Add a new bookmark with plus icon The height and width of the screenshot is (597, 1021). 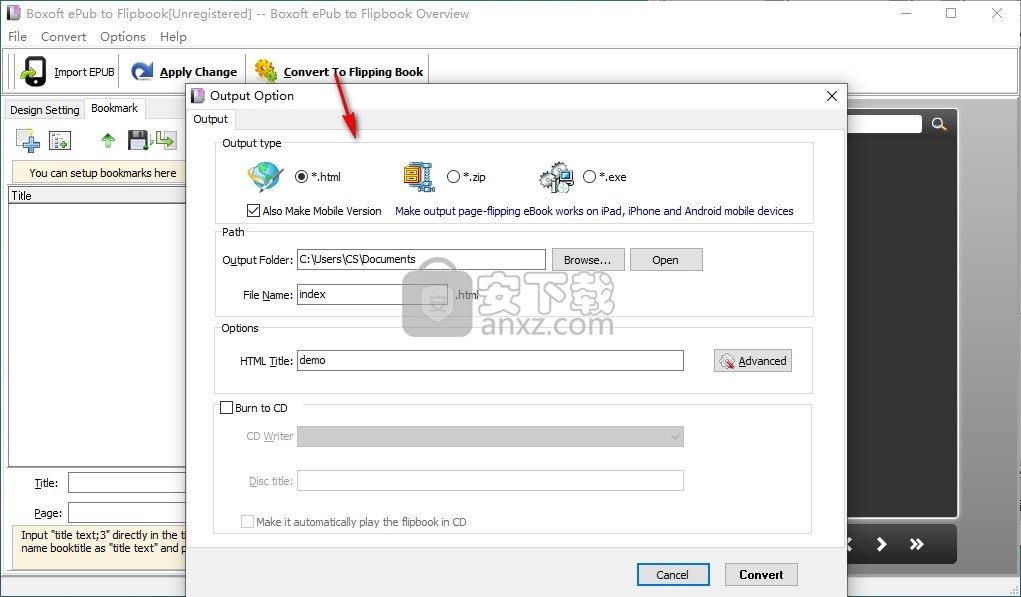coord(28,140)
